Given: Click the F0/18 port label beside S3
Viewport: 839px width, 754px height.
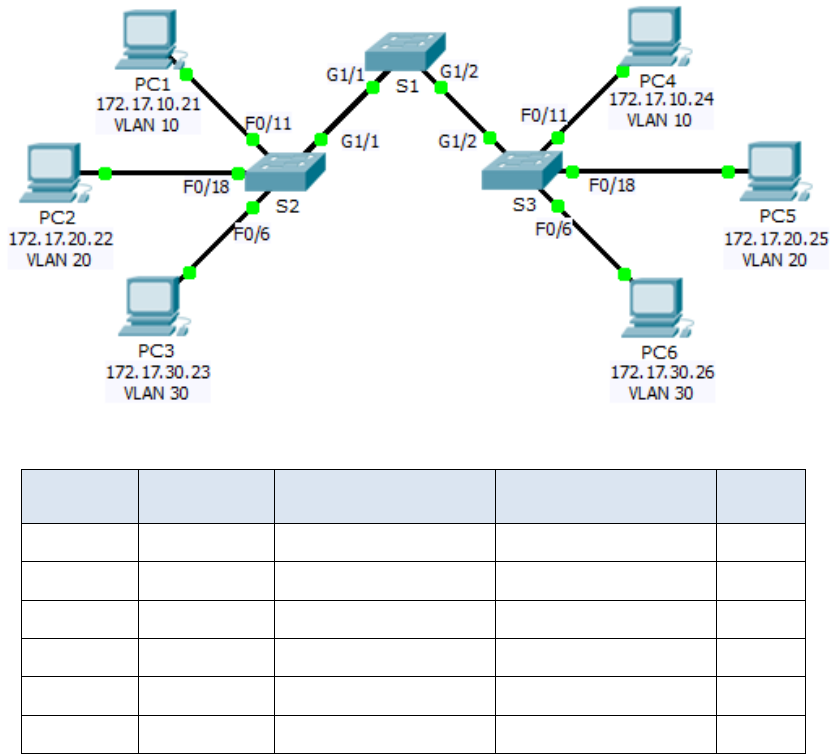Looking at the screenshot, I should pyautogui.click(x=611, y=186).
